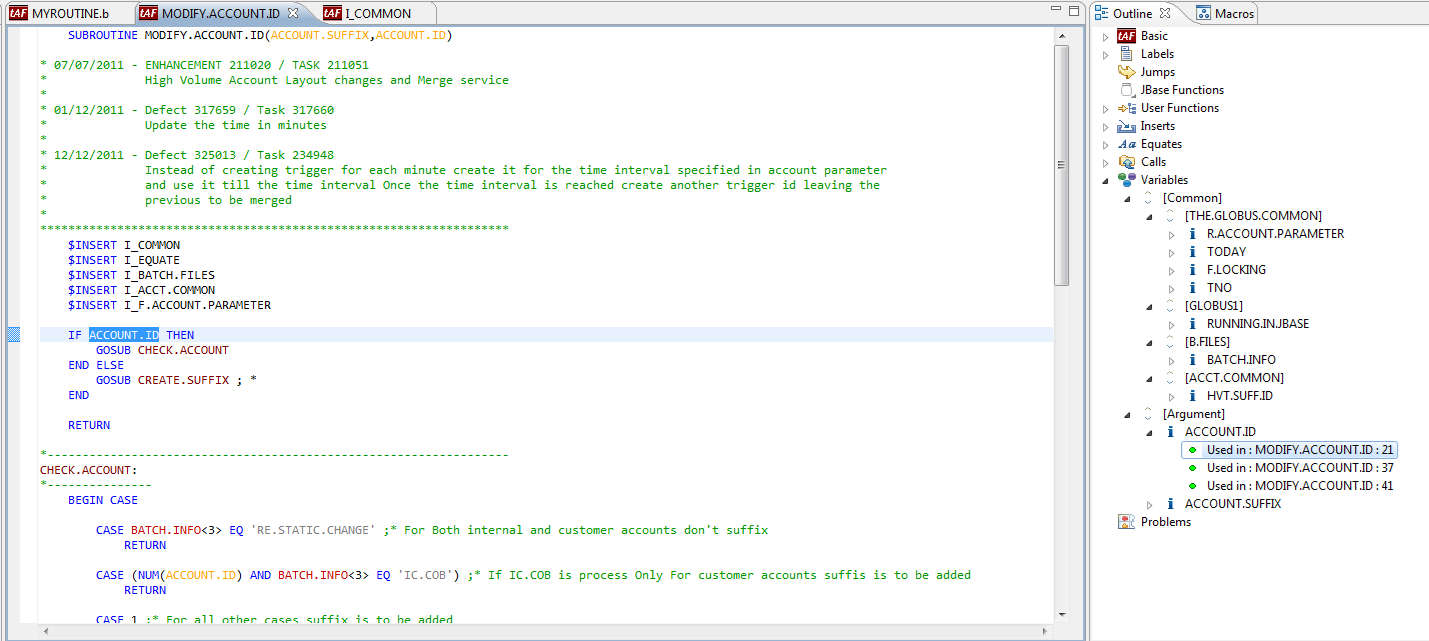1429x641 pixels.
Task: Click the Jumps arrow icon in Outline
Action: [1126, 72]
